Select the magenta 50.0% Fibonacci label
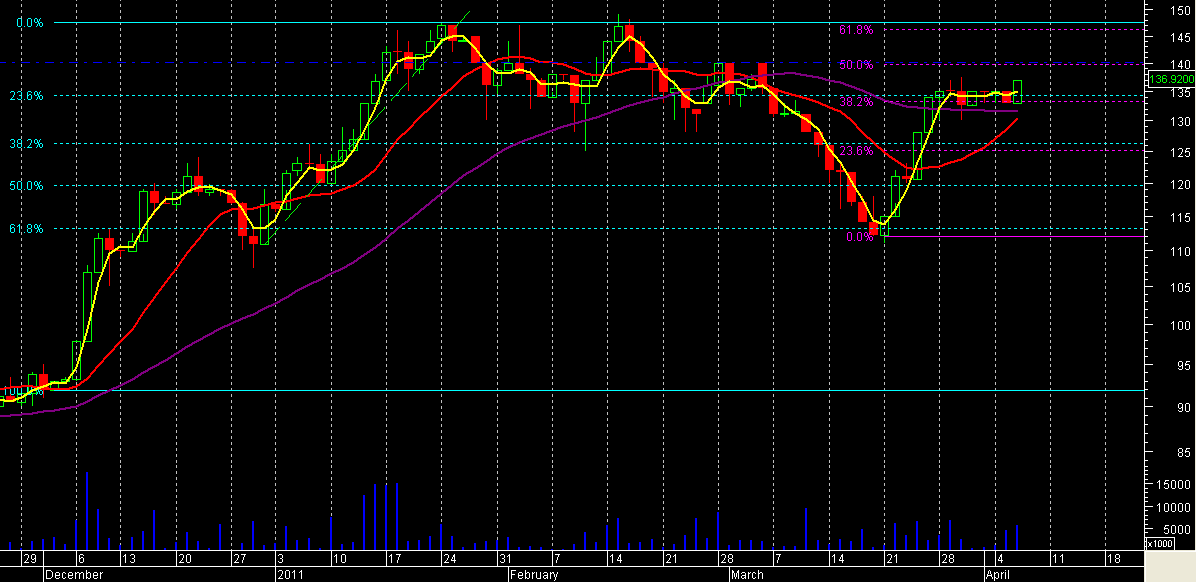This screenshot has height=582, width=1196. pos(856,65)
